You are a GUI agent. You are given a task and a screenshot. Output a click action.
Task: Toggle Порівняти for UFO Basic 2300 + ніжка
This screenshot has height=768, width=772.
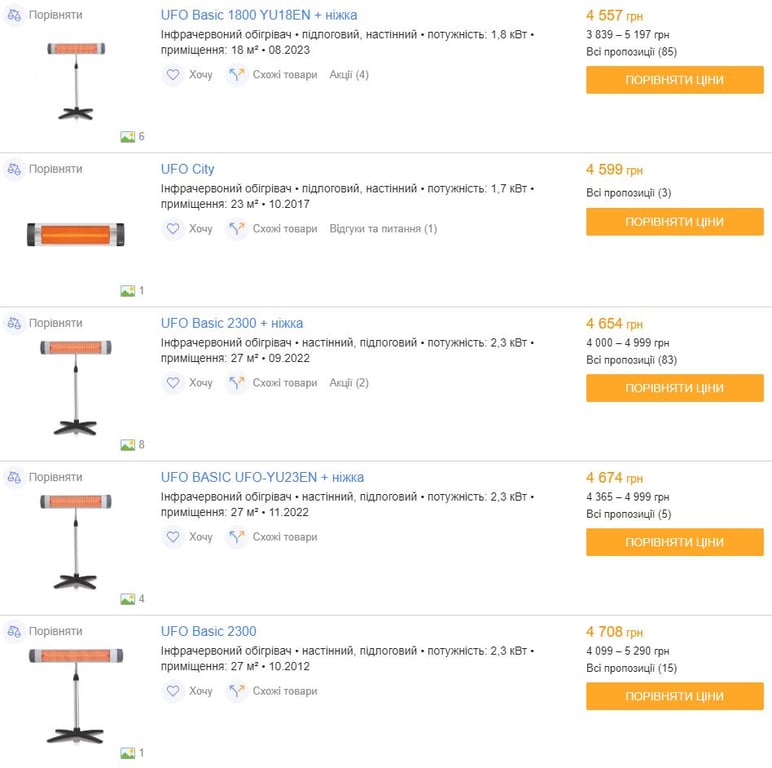55,323
